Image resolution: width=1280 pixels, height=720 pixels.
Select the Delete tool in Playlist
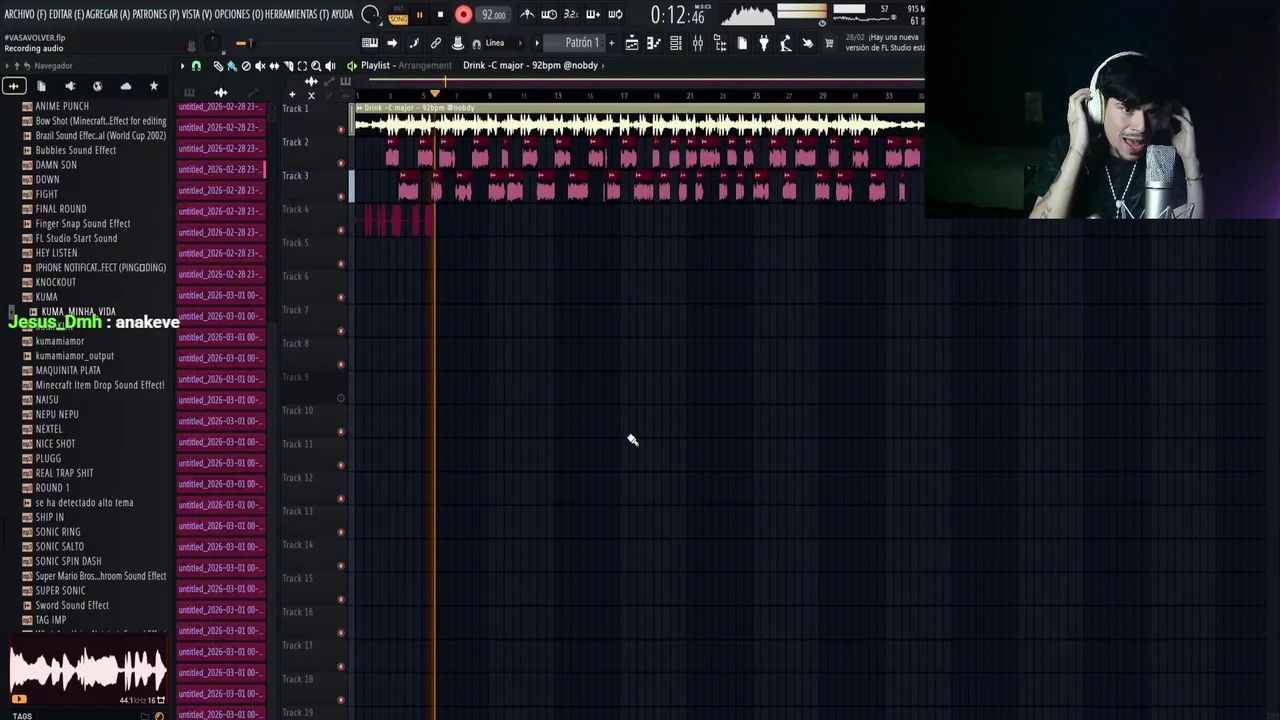coord(246,66)
